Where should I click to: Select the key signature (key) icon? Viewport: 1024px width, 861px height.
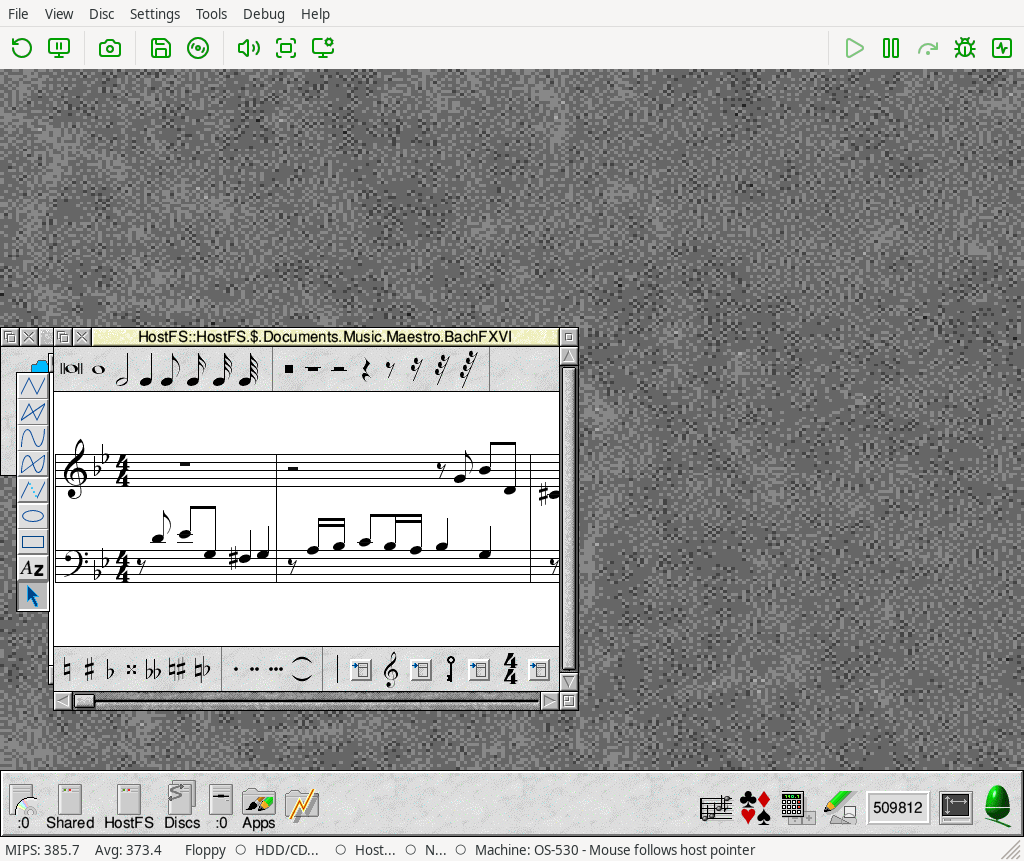point(450,670)
